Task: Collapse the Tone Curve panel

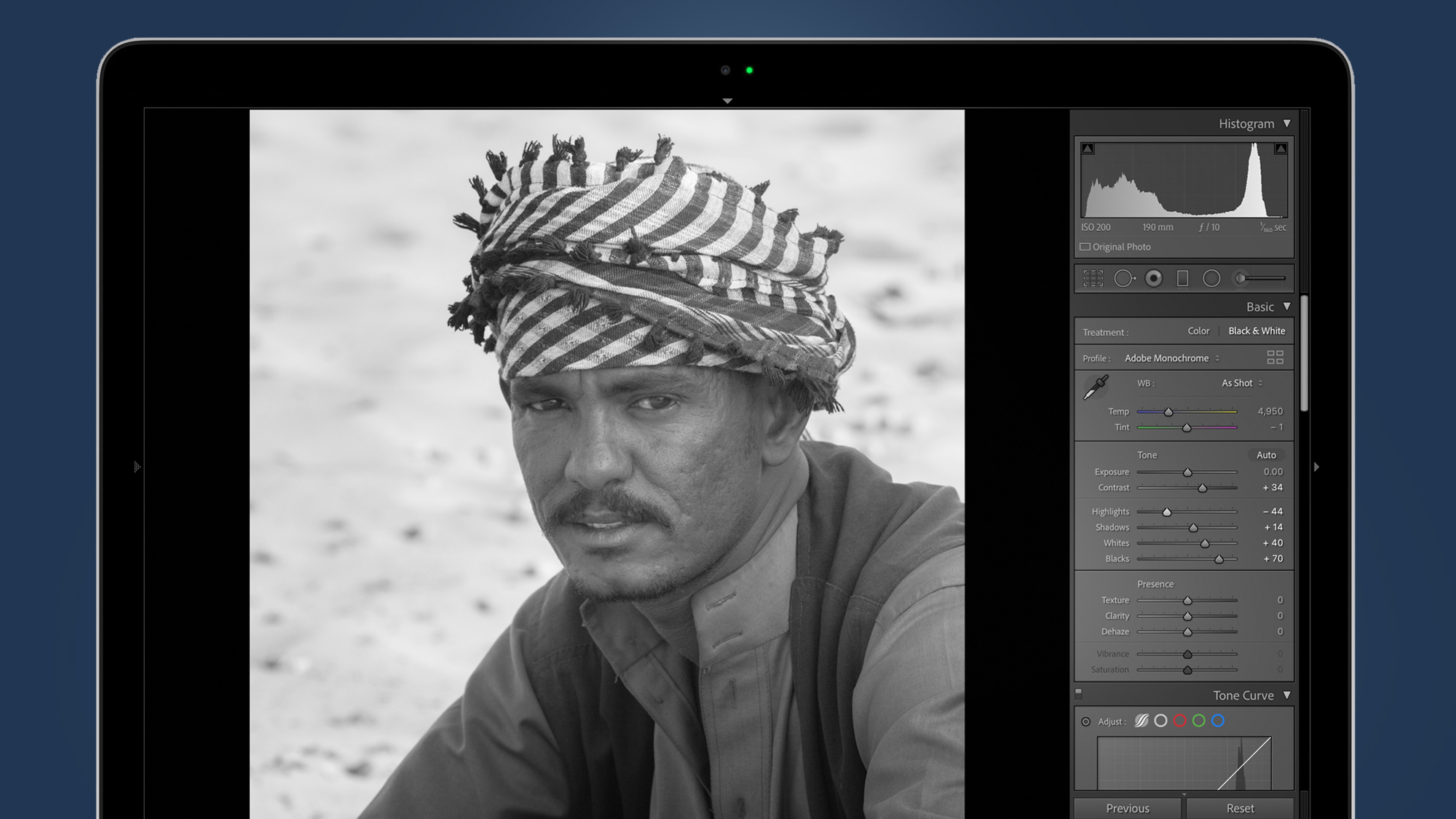Action: (1287, 695)
